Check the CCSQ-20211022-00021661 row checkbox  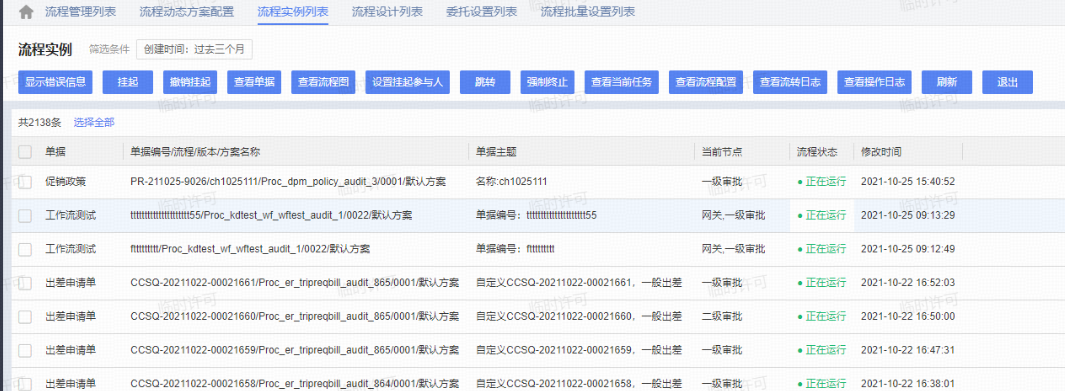[x=25, y=283]
